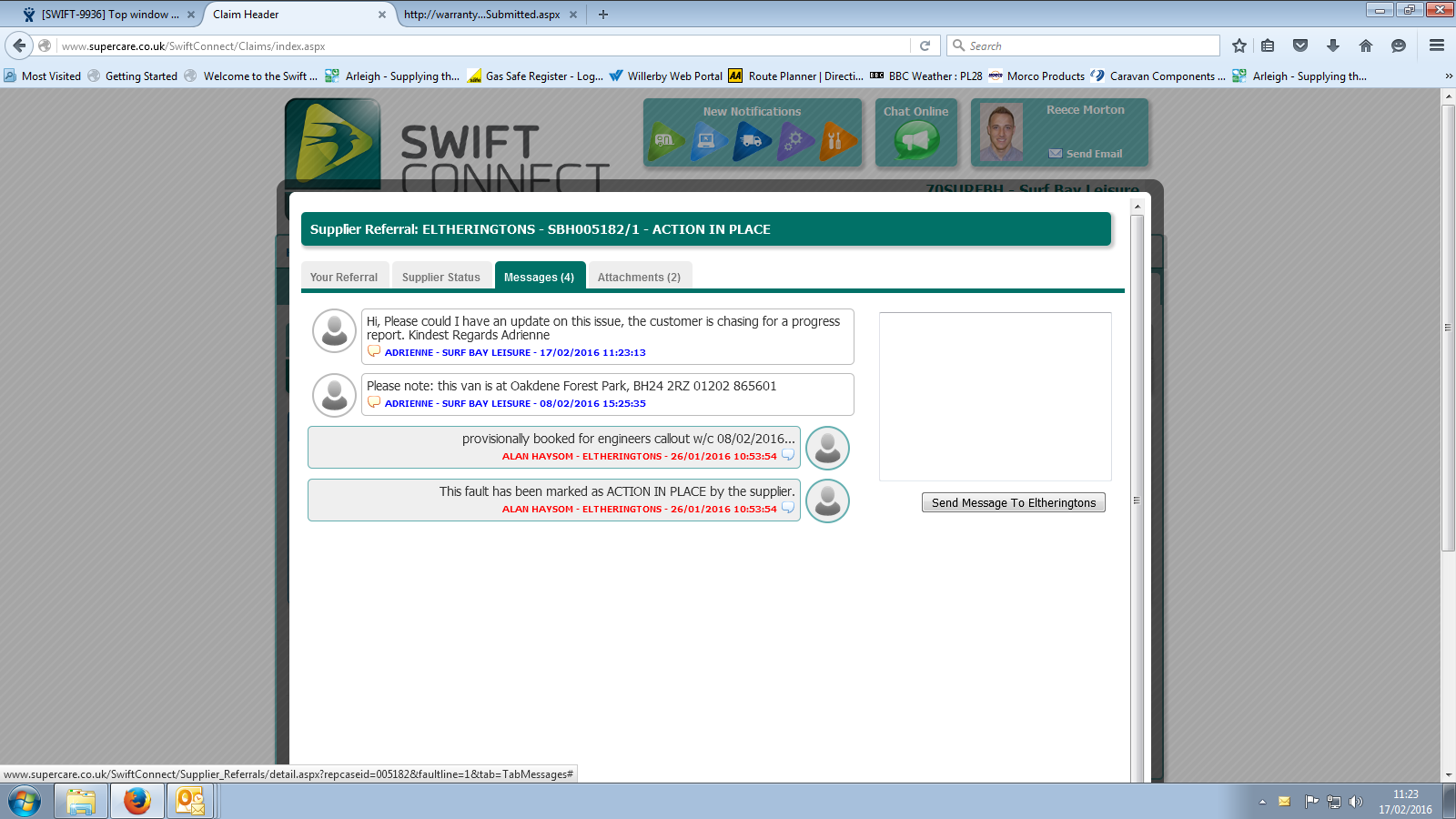This screenshot has width=1456, height=819.
Task: Click speech bubble icon by 08/02/2016 15:25:35 byline
Action: (374, 402)
